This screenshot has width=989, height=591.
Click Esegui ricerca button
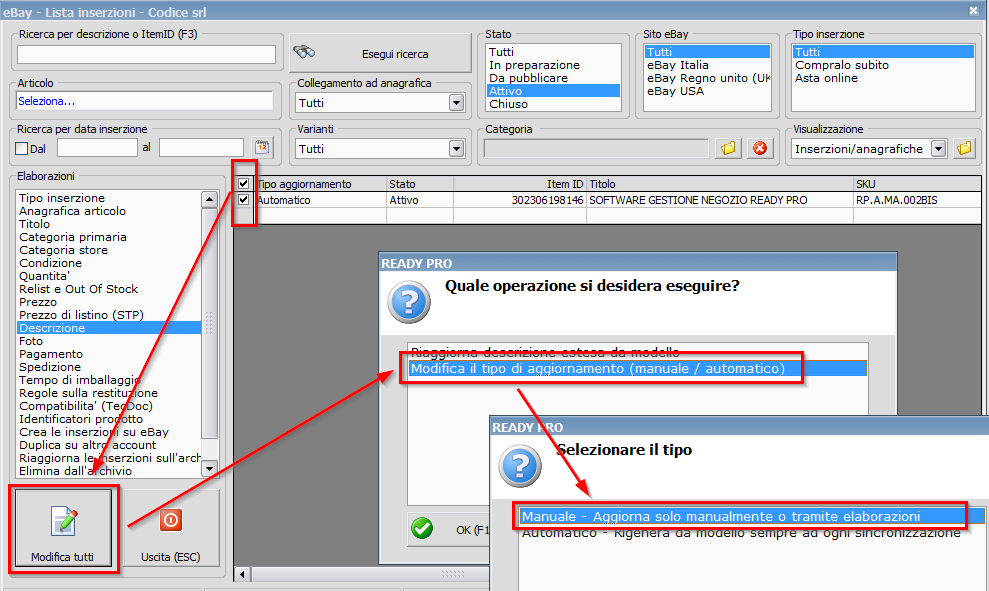(x=380, y=54)
